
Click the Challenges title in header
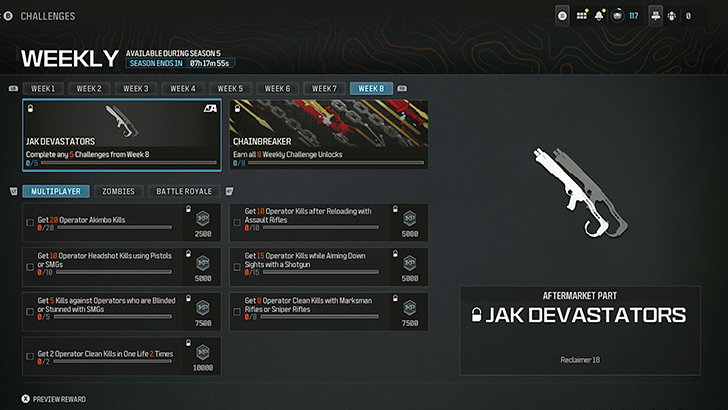coord(48,16)
